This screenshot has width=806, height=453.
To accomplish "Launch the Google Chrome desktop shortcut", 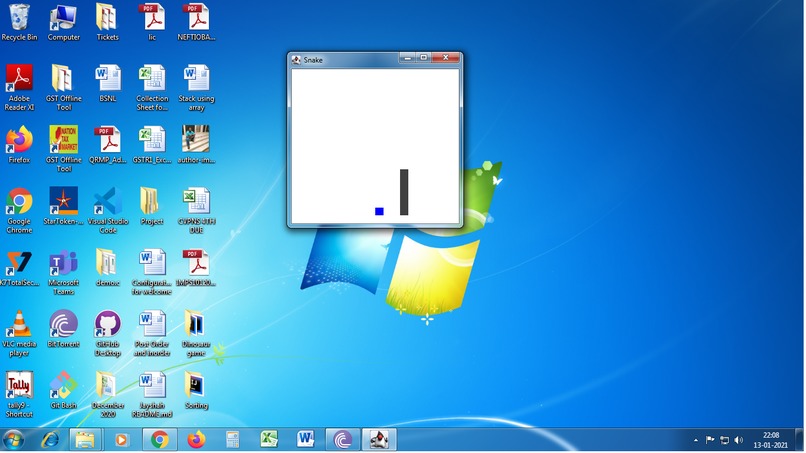I will coord(19,211).
